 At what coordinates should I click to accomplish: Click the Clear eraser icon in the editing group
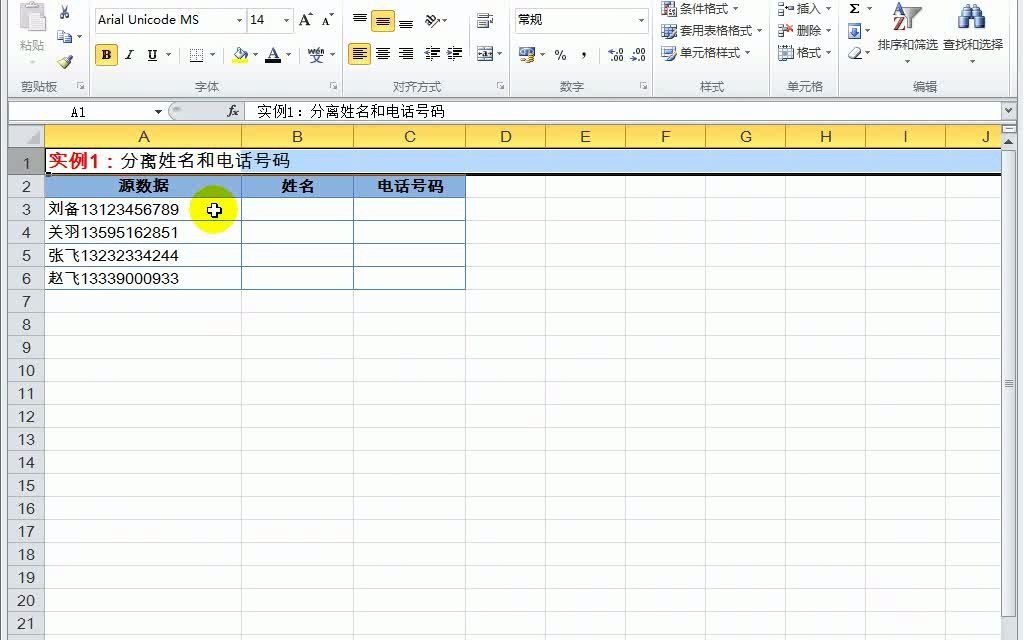(x=855, y=52)
